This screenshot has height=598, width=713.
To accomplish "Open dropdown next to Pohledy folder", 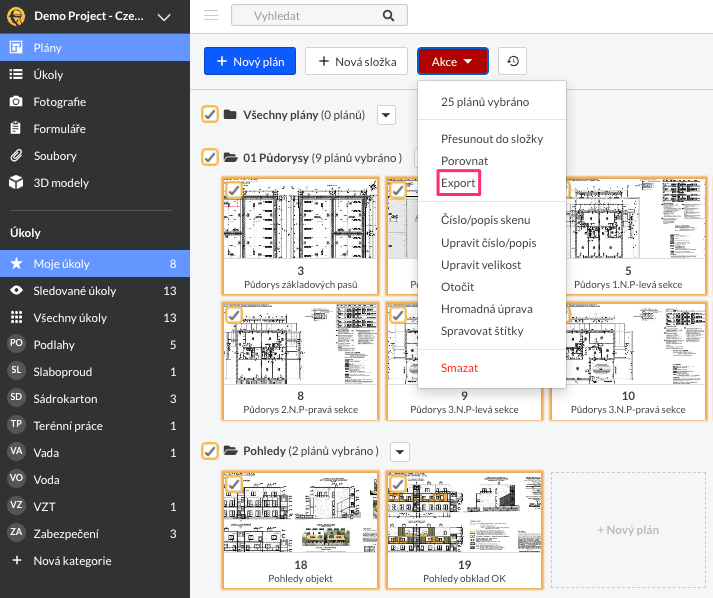I will 400,452.
